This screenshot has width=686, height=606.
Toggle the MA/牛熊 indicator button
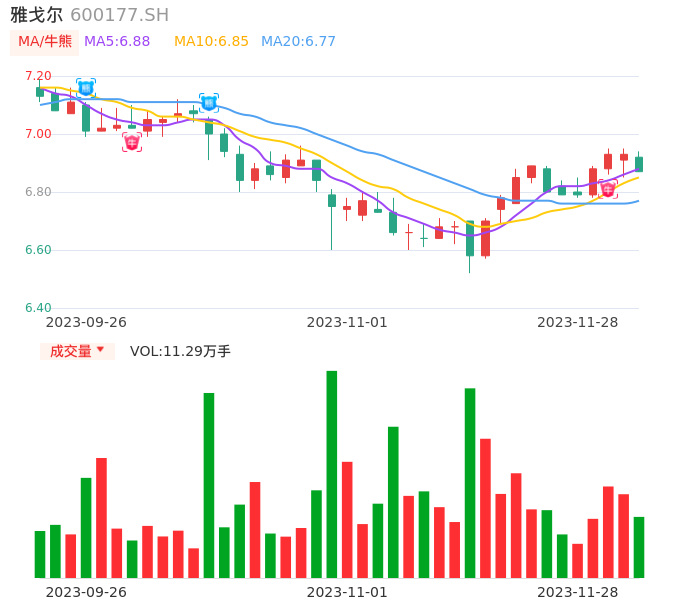pos(44,42)
